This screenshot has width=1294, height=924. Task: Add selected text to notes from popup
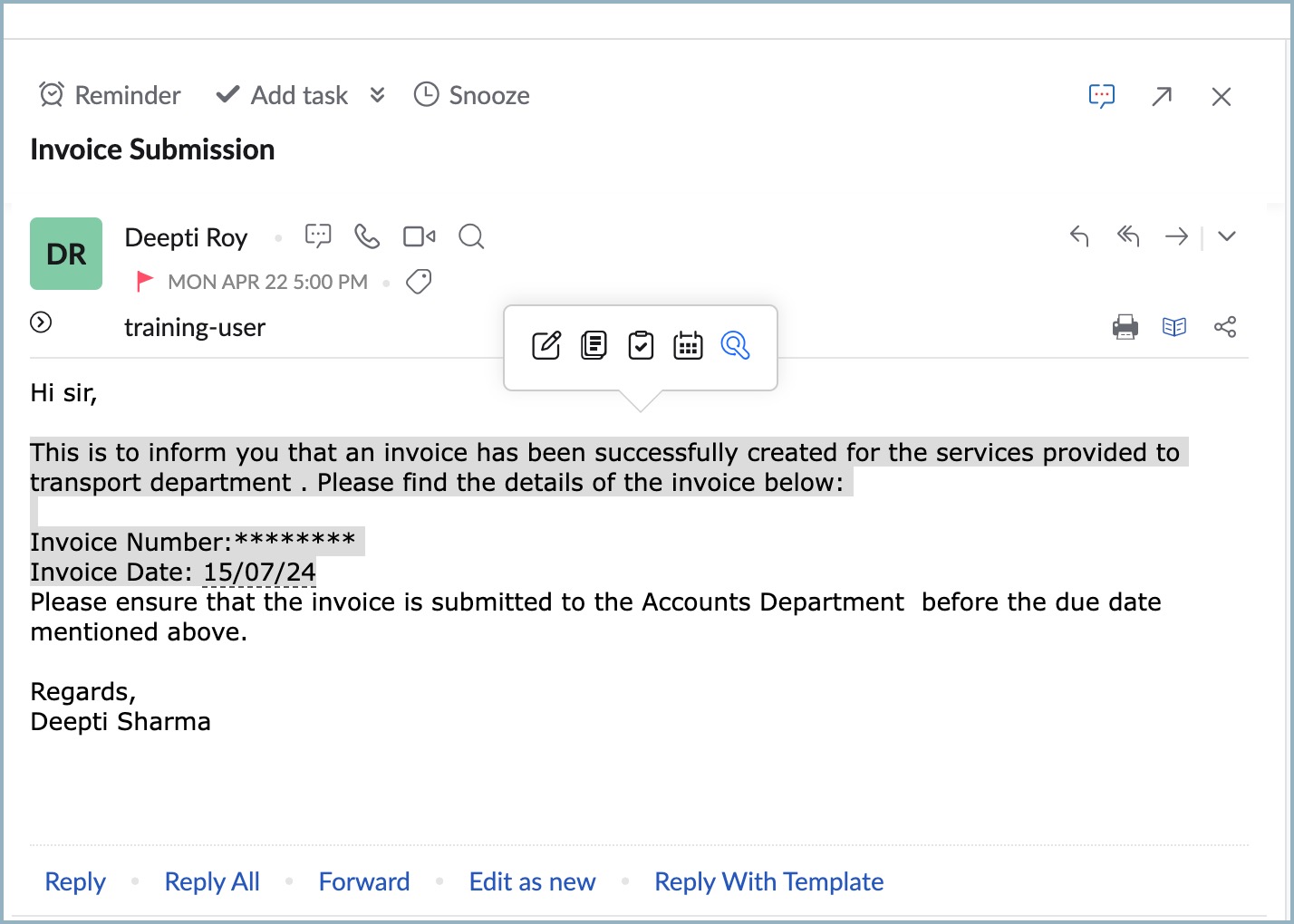(594, 345)
